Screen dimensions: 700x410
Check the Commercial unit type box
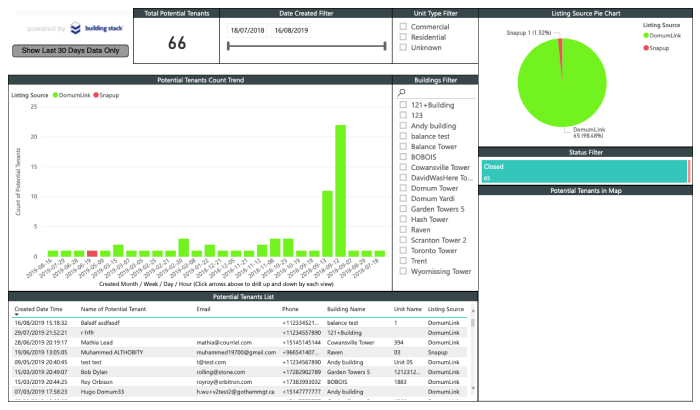pos(403,27)
